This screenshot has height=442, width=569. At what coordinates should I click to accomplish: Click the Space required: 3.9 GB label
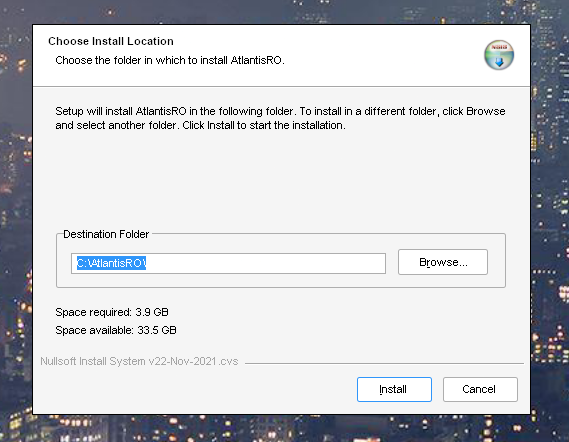click(112, 312)
